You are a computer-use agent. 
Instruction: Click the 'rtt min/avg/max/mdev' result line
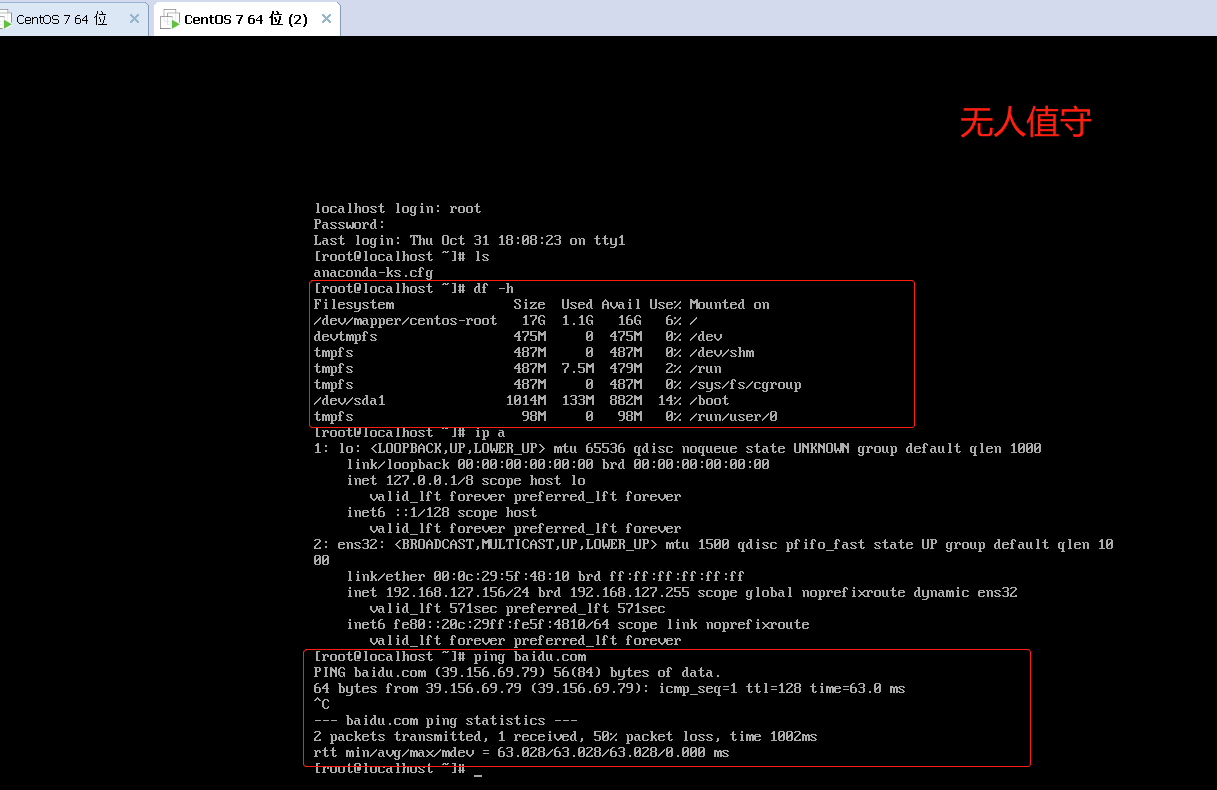[521, 752]
